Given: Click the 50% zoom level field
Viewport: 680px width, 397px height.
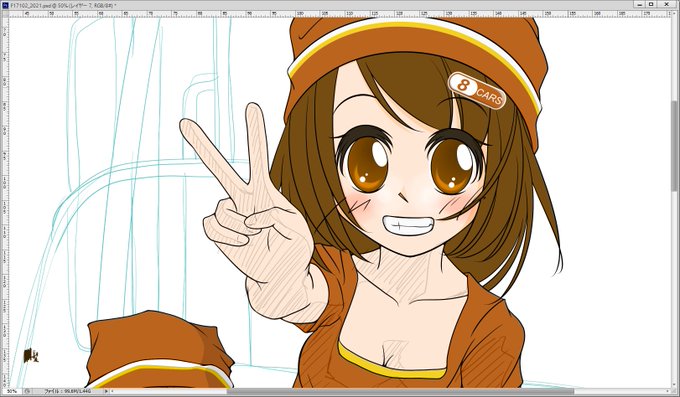Looking at the screenshot, I should (12, 391).
